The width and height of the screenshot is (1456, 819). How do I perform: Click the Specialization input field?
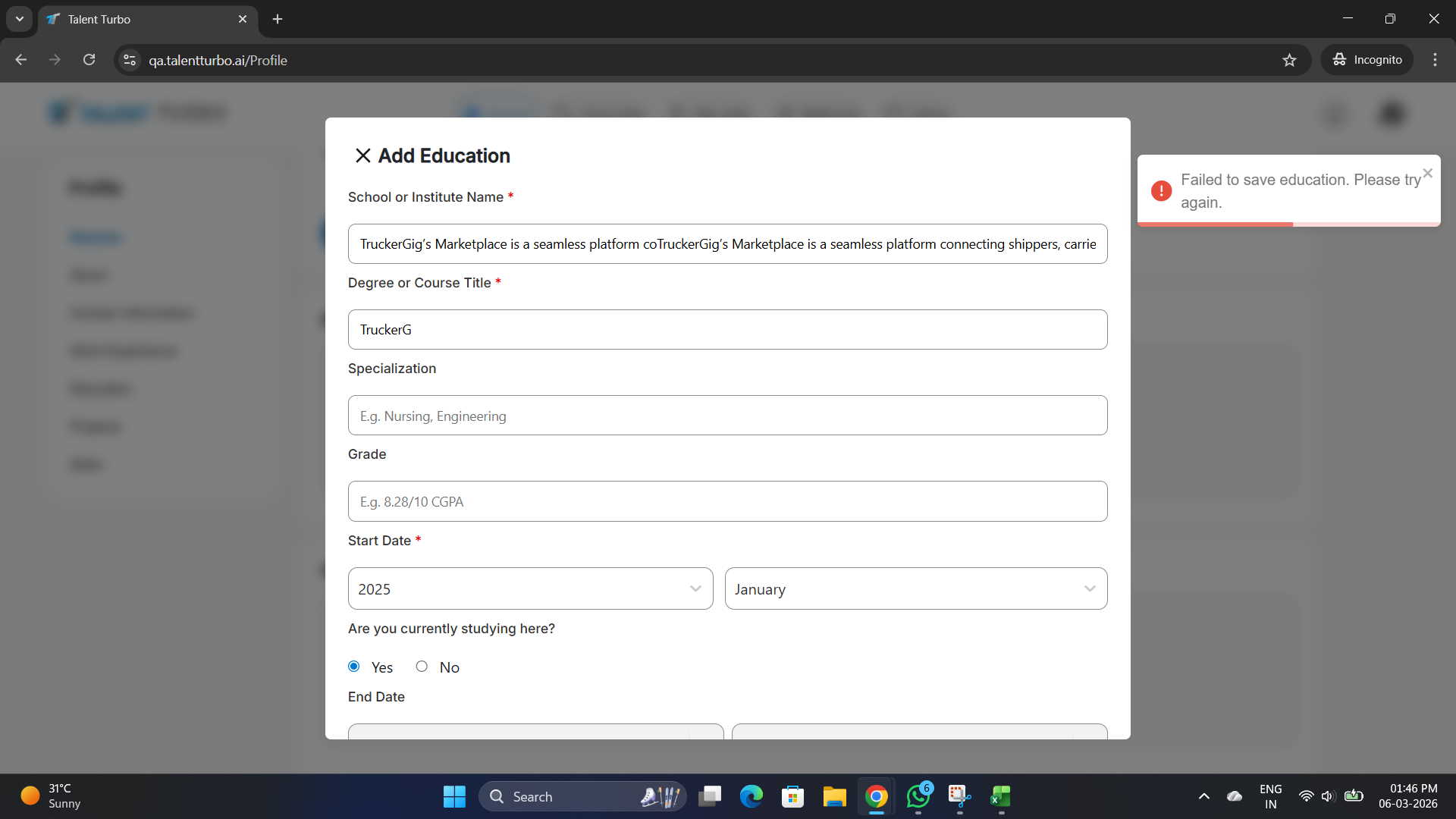[727, 416]
